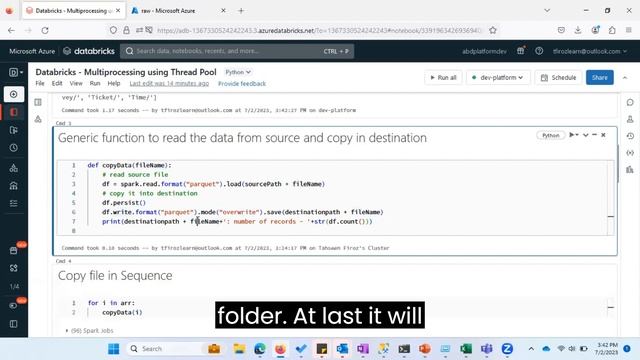Open the Python language dropdown by the notebook title
Viewport: 640px width, 360px height.
(x=238, y=72)
